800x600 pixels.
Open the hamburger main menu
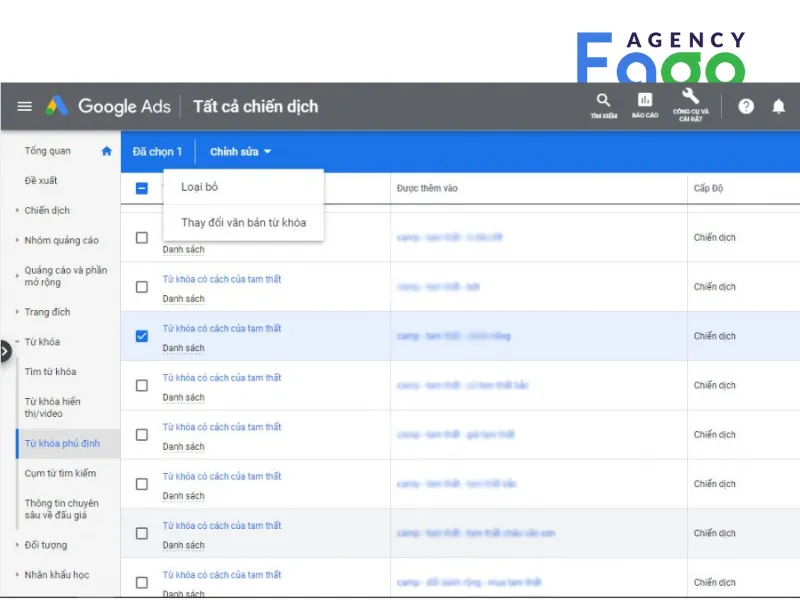[x=25, y=107]
